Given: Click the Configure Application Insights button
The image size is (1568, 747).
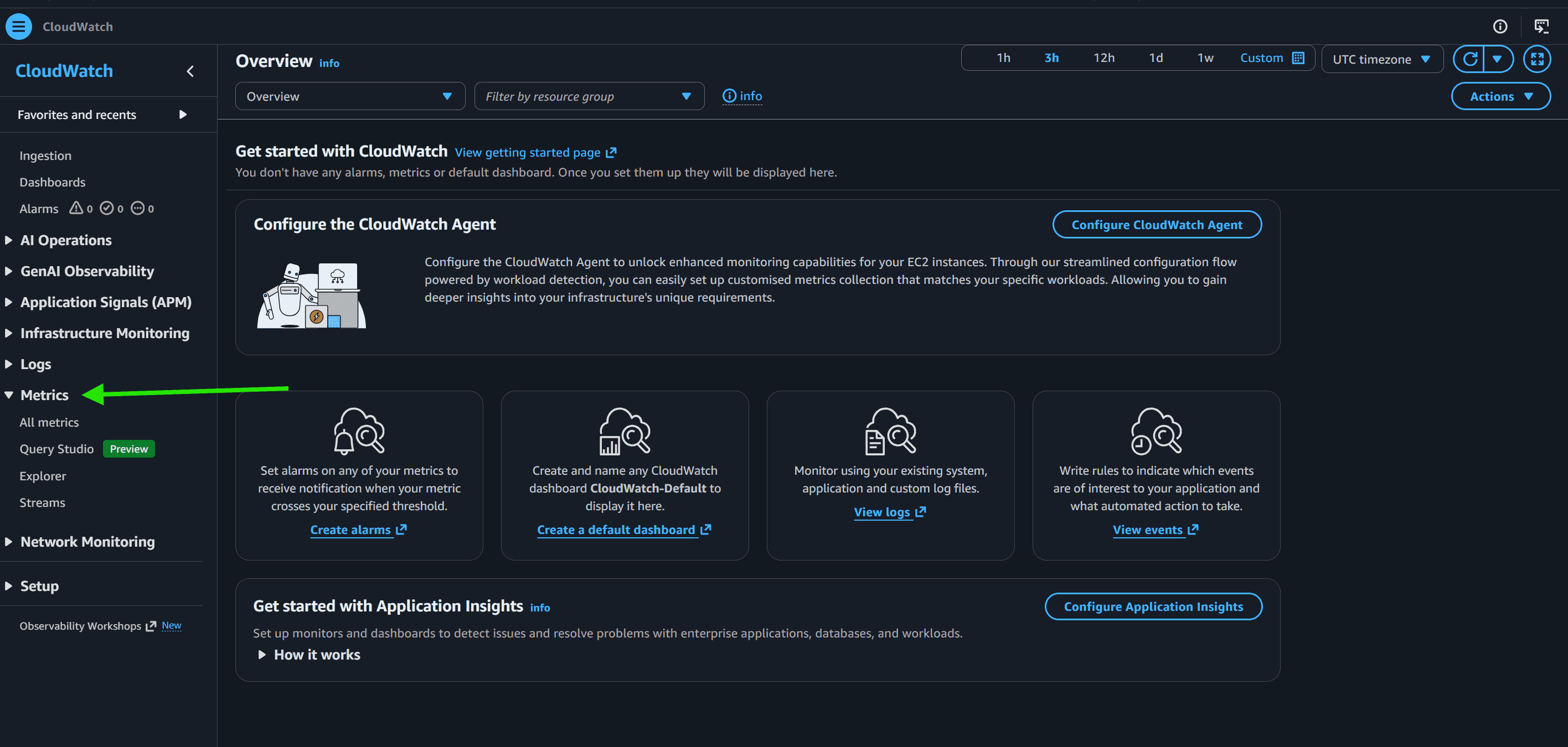Looking at the screenshot, I should pyautogui.click(x=1153, y=606).
